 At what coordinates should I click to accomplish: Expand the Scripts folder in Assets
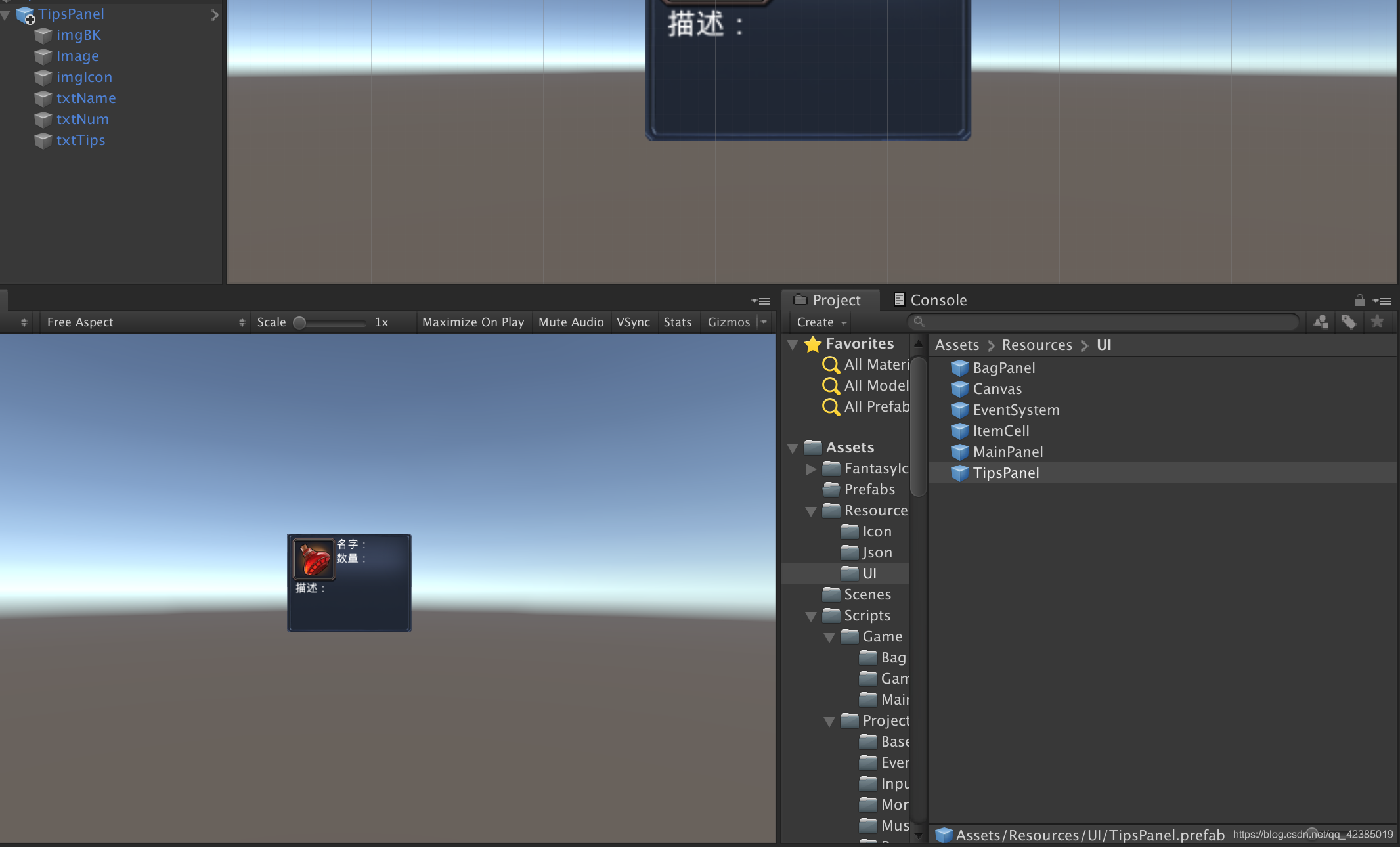809,615
